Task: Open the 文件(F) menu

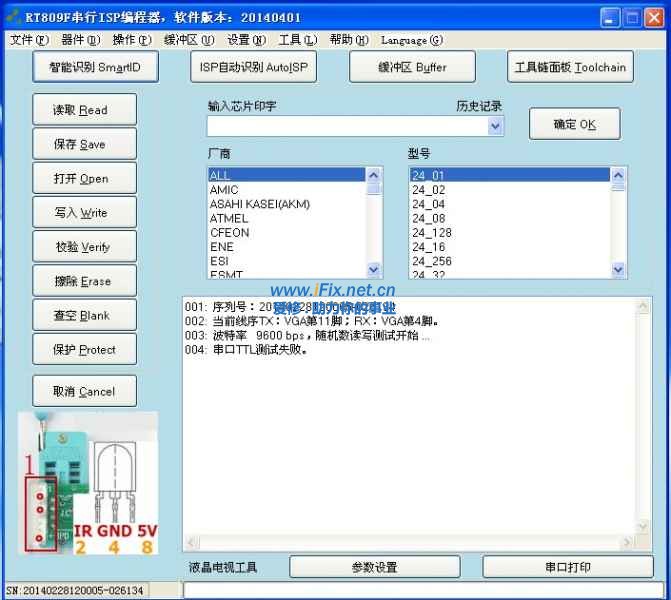Action: click(30, 40)
